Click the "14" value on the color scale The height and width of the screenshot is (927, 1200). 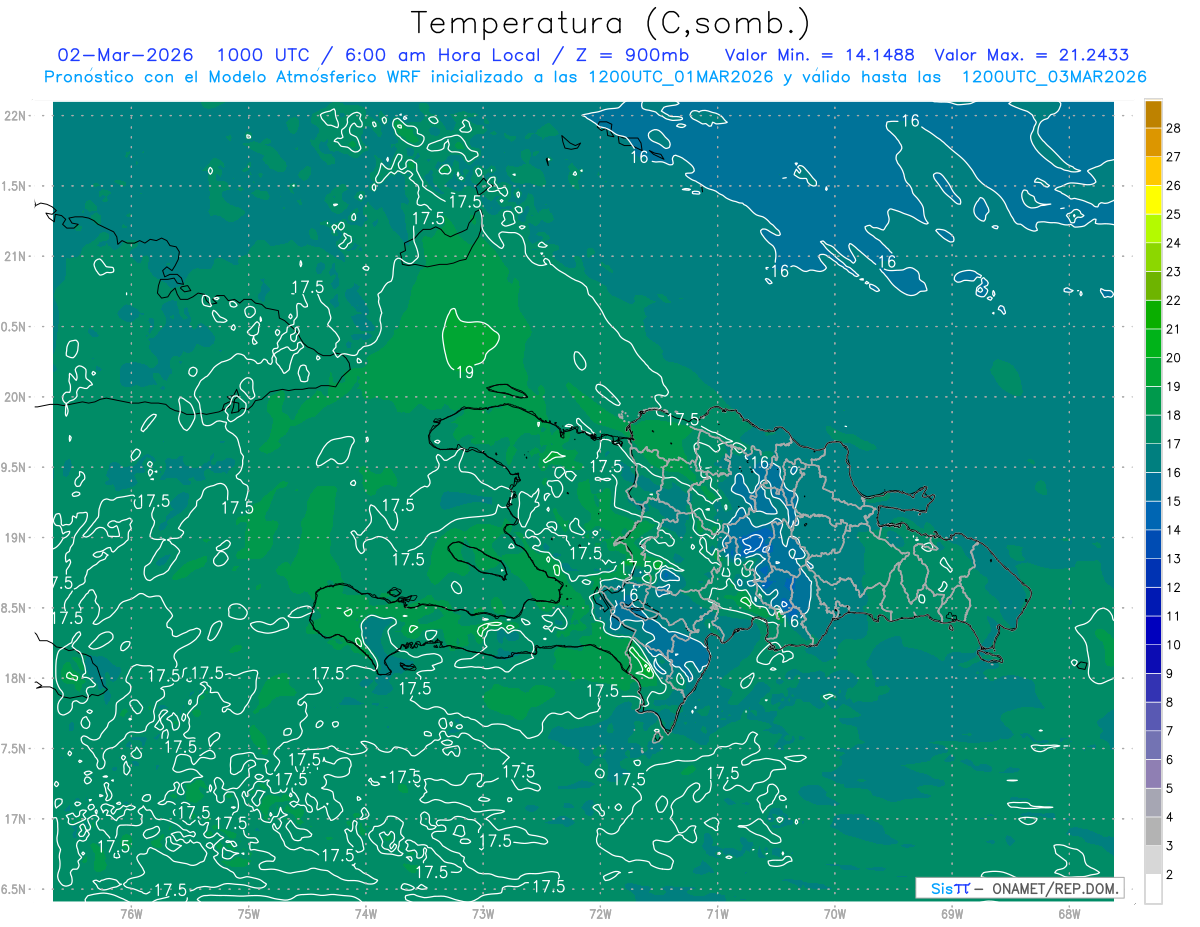click(1174, 529)
